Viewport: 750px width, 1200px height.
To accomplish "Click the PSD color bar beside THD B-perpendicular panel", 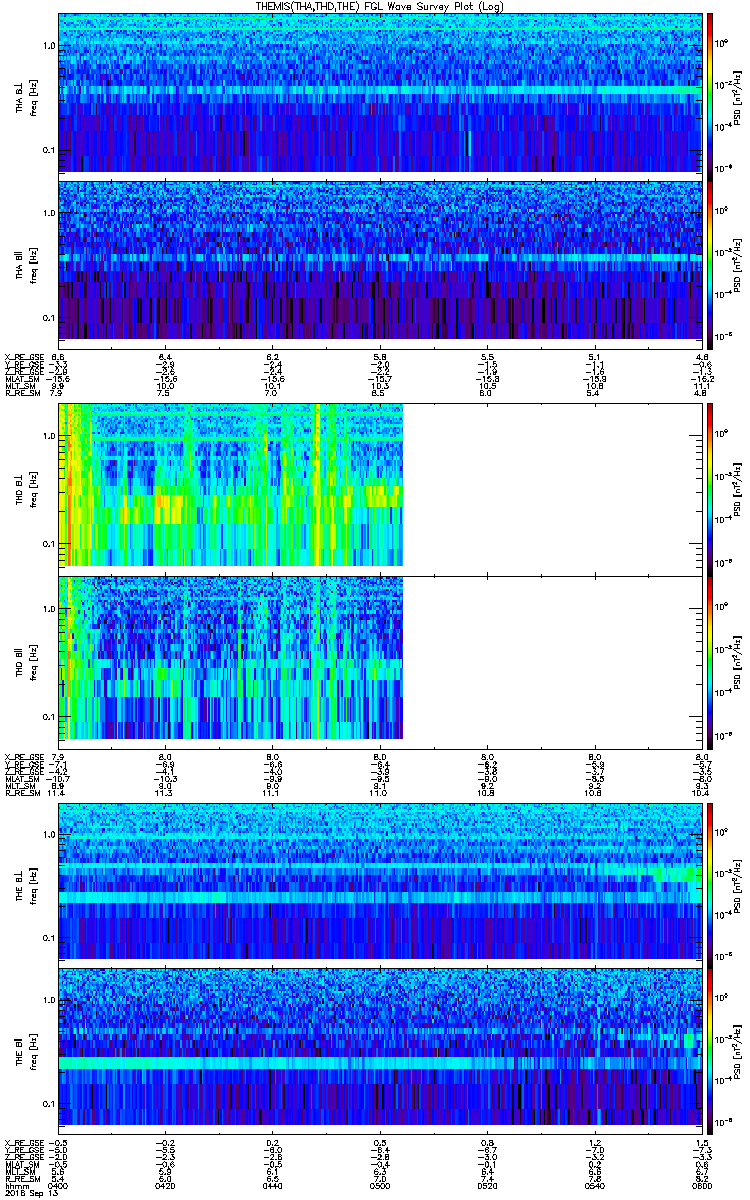I will [x=710, y=484].
